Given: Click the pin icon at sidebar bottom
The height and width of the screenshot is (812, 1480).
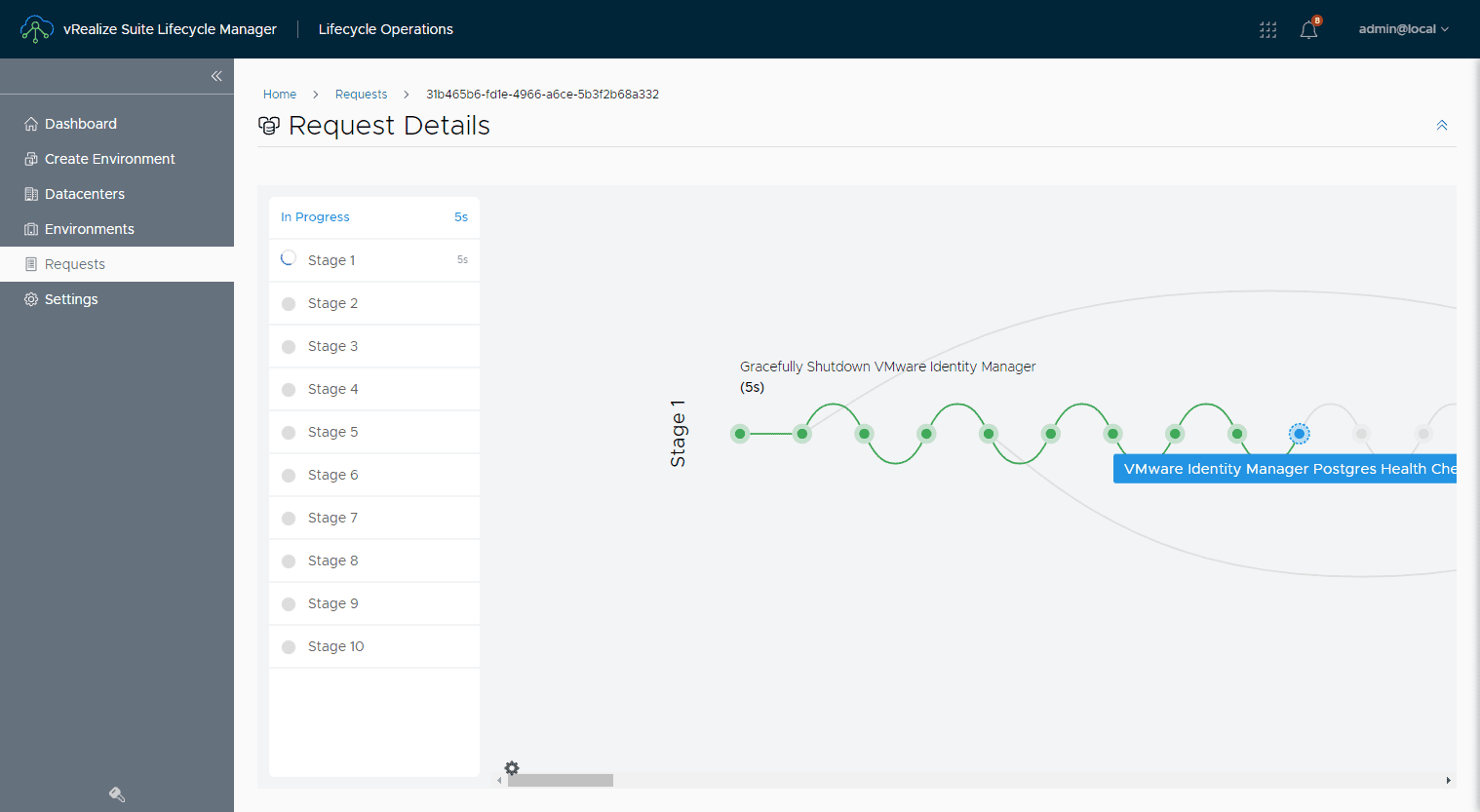Looking at the screenshot, I should point(117,794).
